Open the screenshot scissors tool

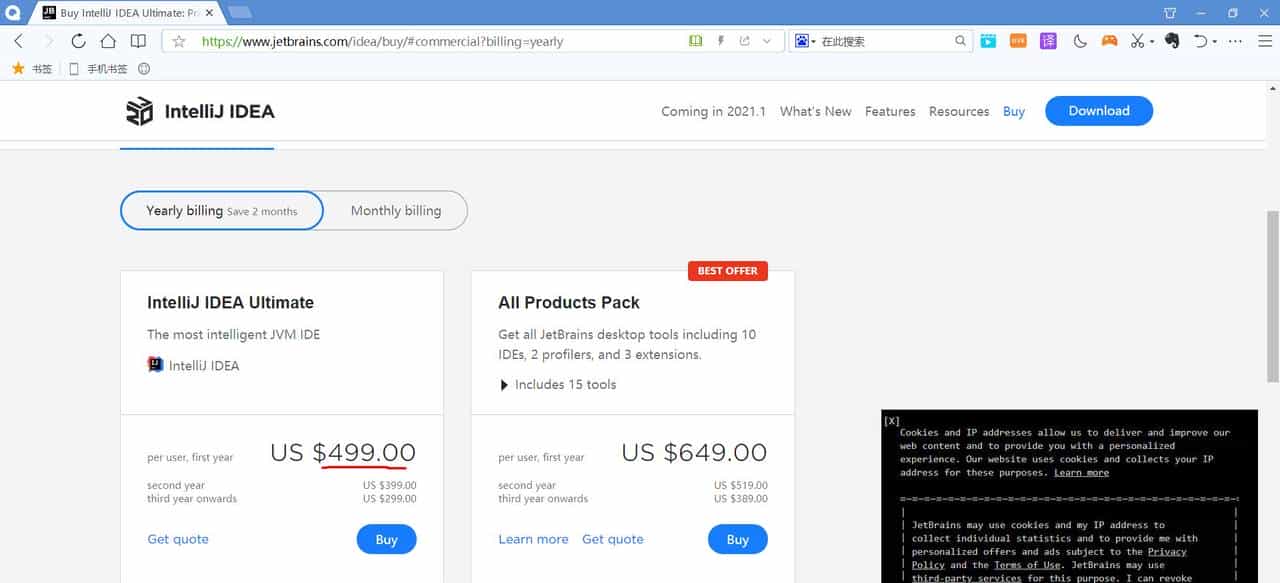point(1137,41)
